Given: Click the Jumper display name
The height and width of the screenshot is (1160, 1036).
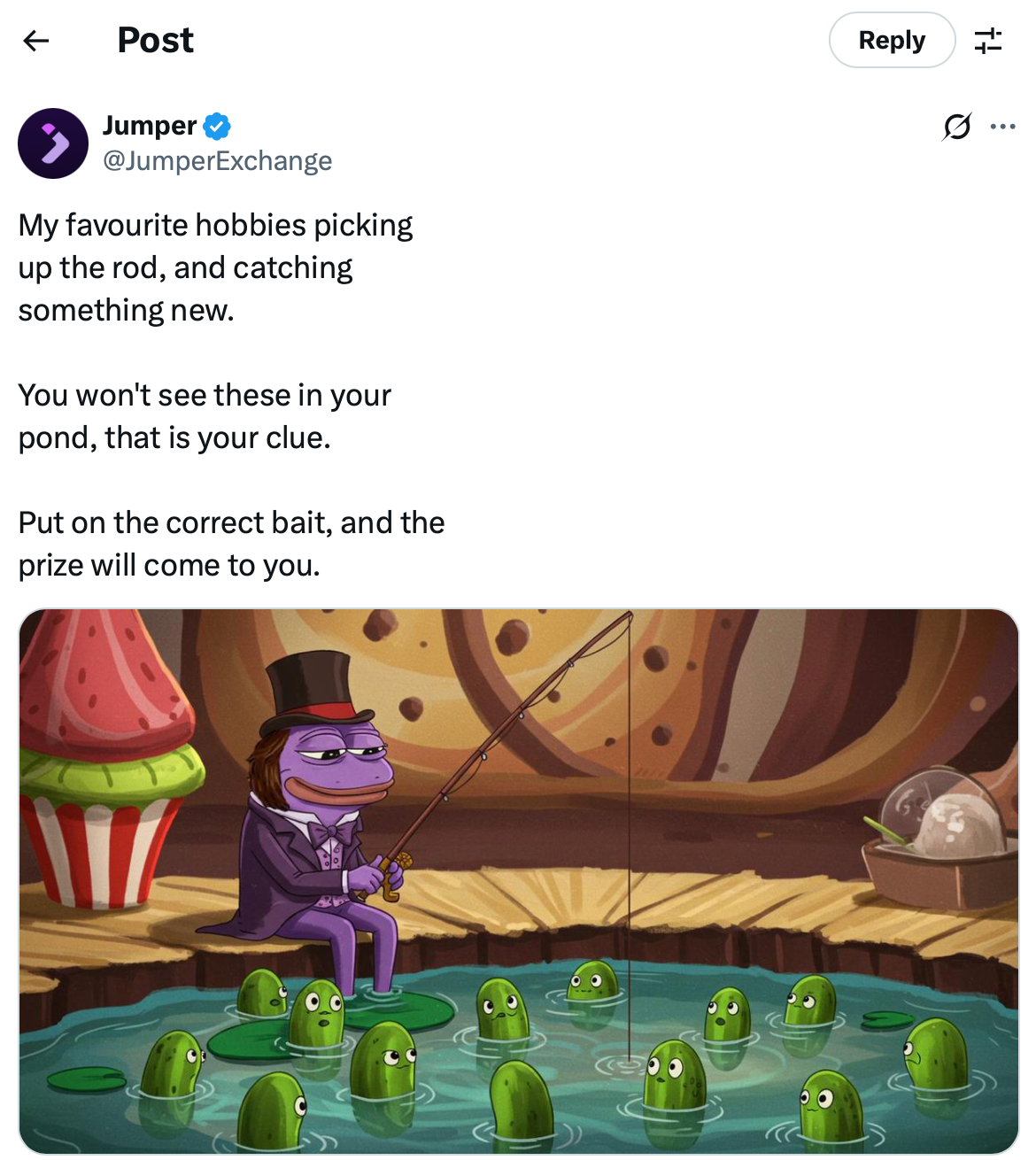Looking at the screenshot, I should [150, 126].
